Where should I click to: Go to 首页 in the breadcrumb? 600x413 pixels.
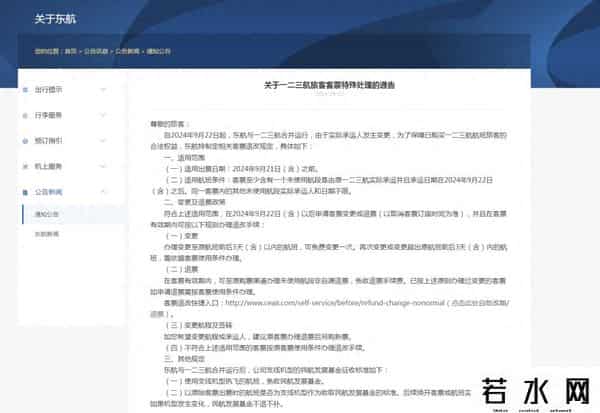coord(70,51)
